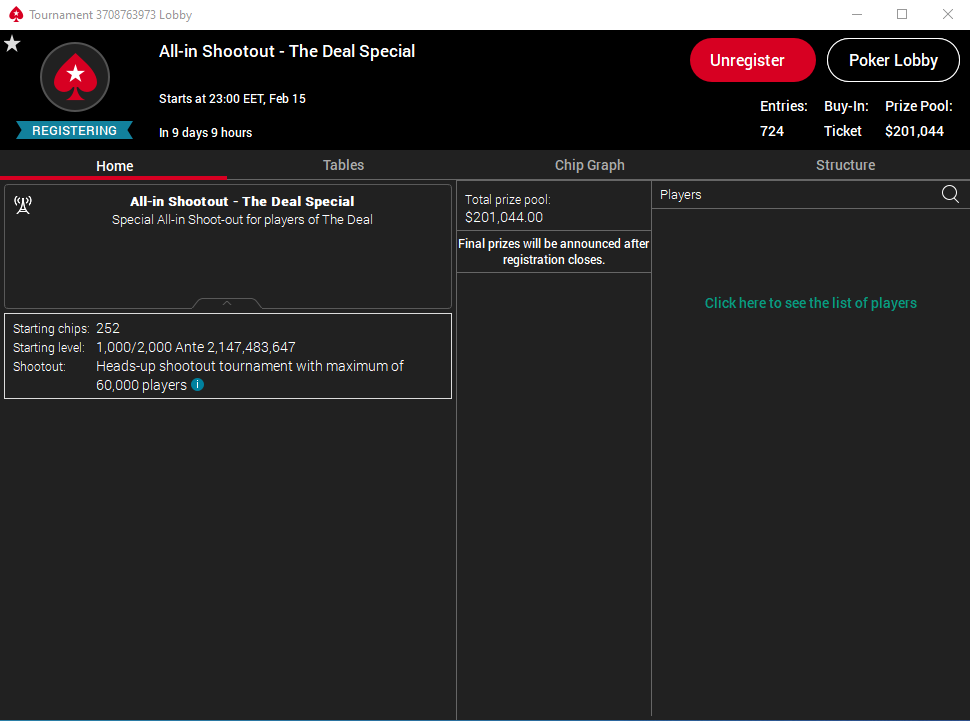
Task: Select the 'Starts at 23:00 EET, Feb 15' text
Action: [x=232, y=99]
